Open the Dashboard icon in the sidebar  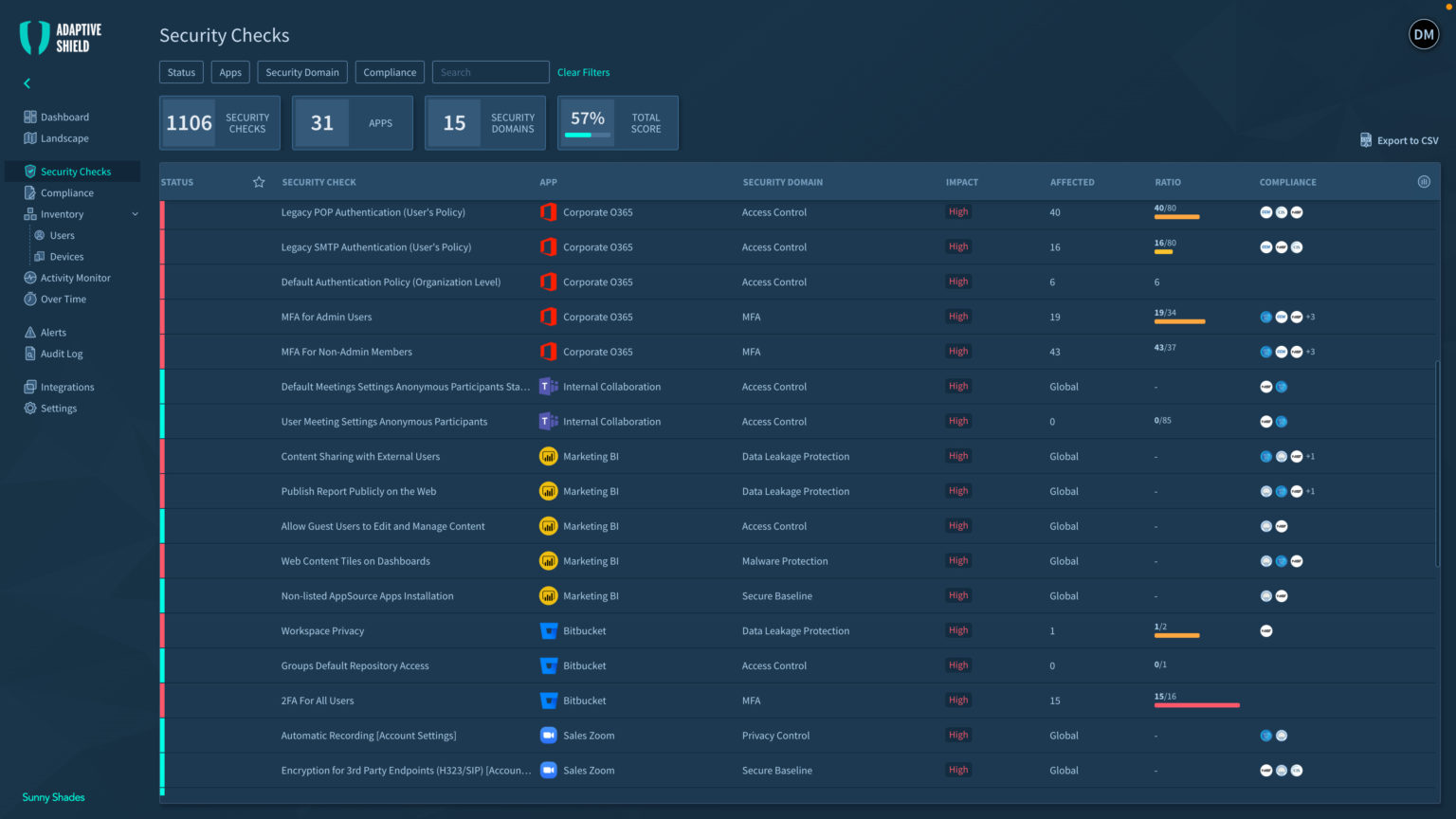tap(30, 117)
